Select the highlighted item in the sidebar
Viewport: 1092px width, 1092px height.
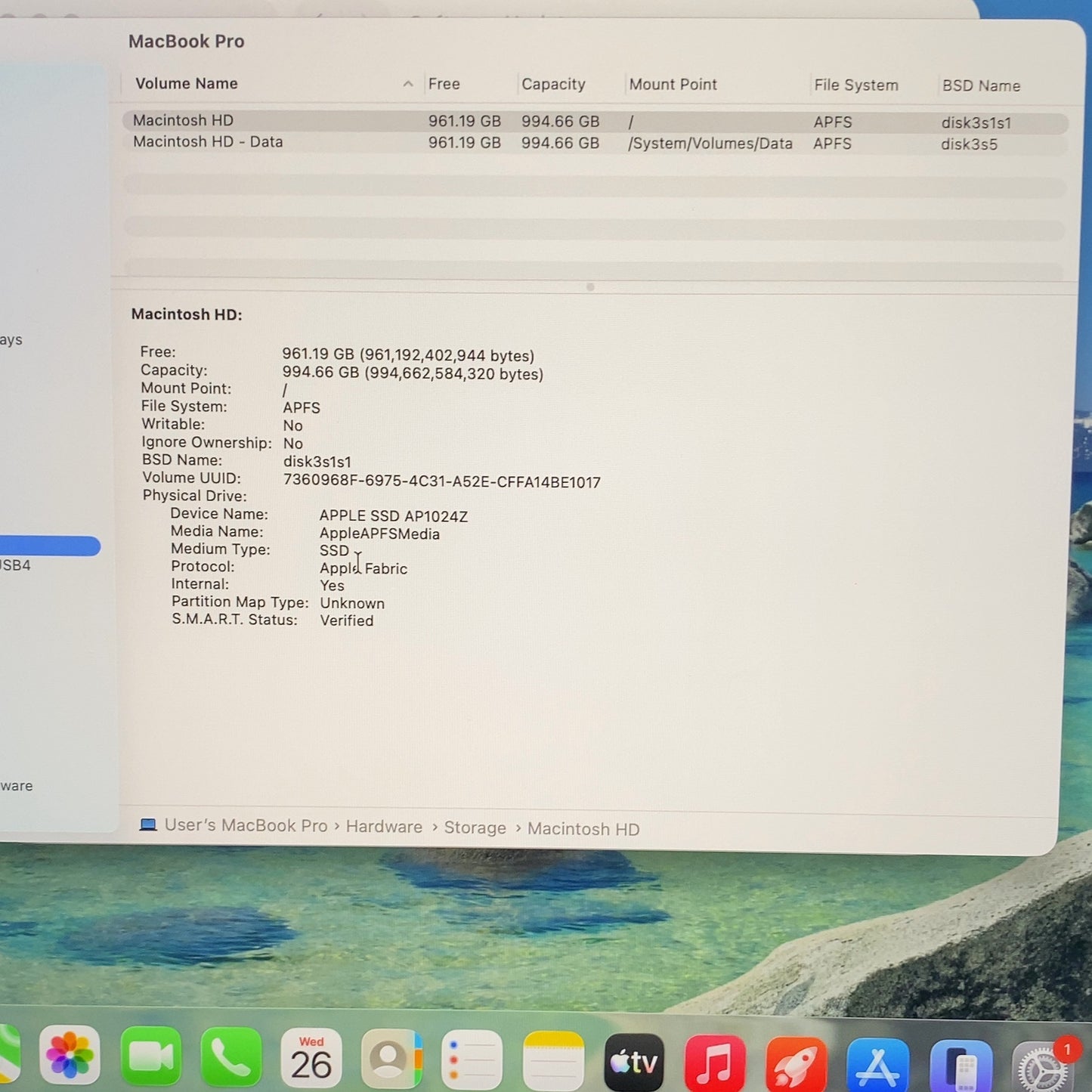tap(50, 546)
